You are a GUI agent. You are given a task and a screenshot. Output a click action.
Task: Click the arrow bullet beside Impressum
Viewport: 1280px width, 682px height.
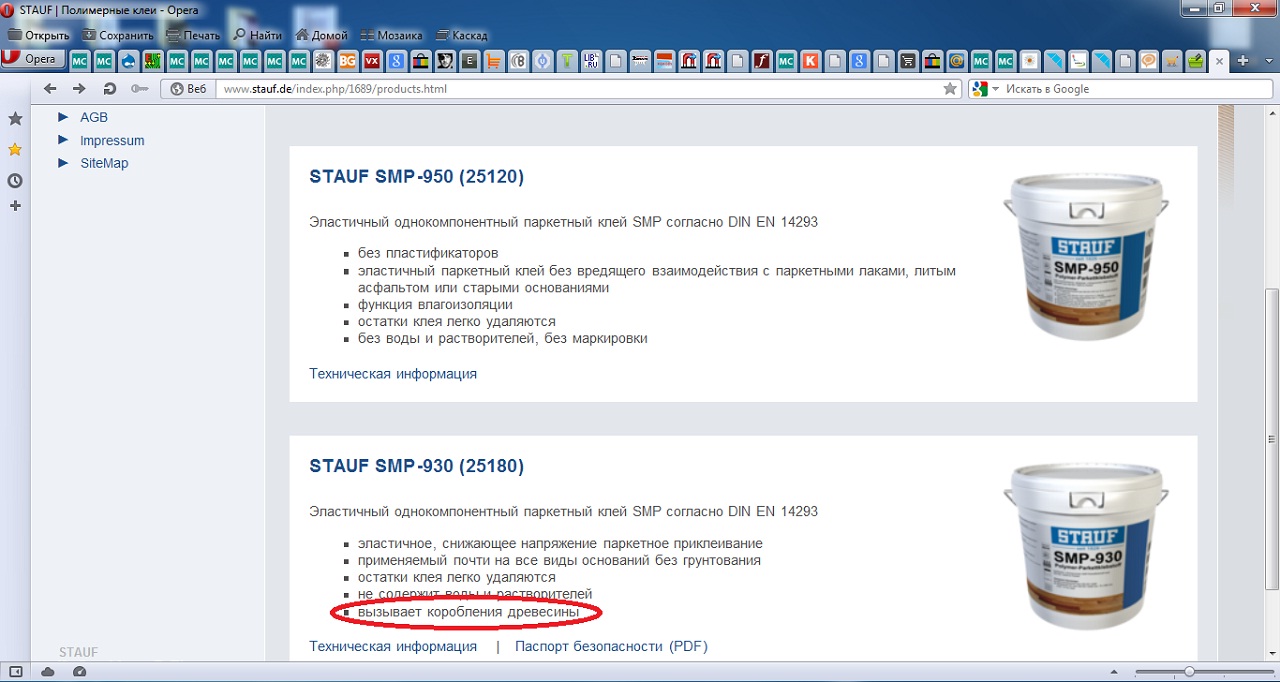(x=62, y=140)
